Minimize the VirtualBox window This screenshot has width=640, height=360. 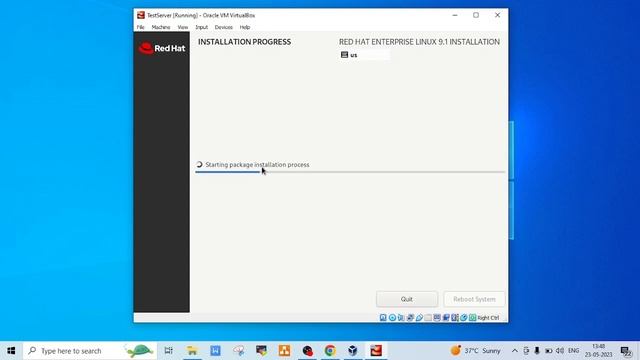click(x=455, y=15)
